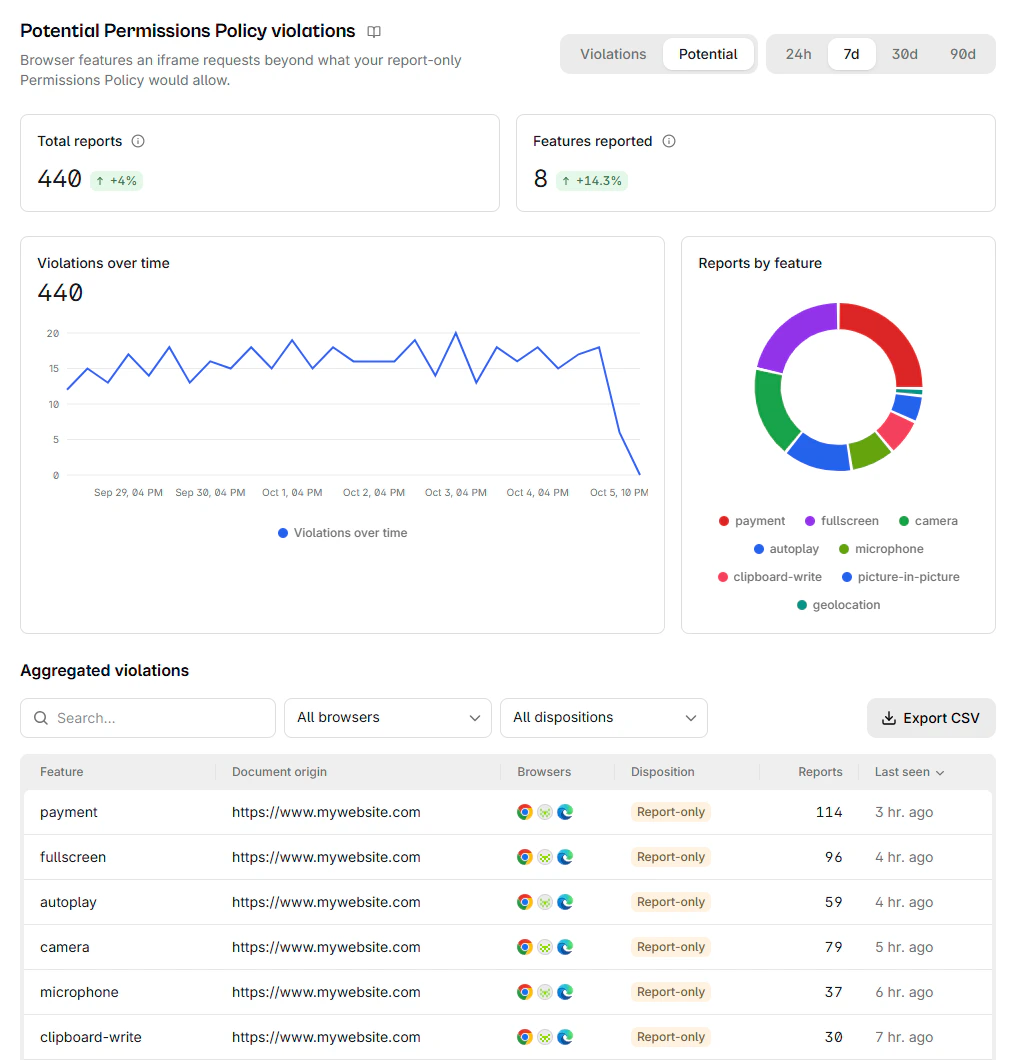Sort by the Feature column header

tap(62, 772)
